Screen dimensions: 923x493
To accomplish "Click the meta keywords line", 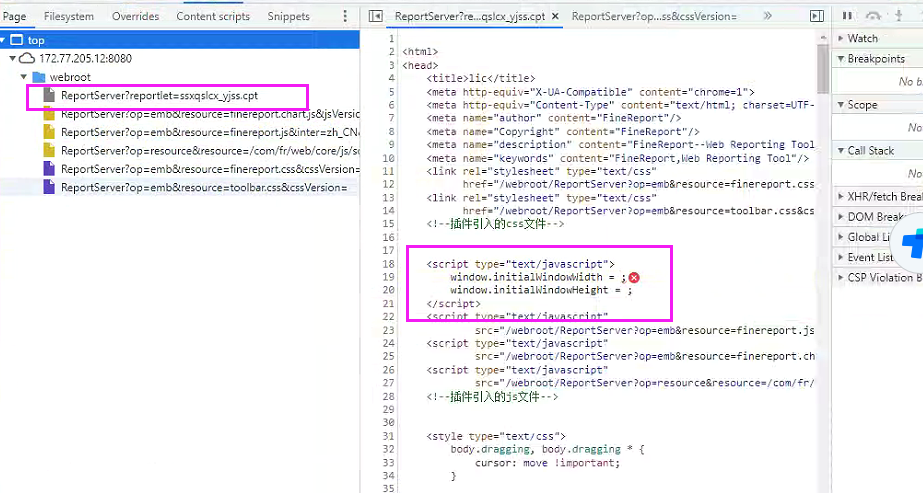I will [x=617, y=158].
